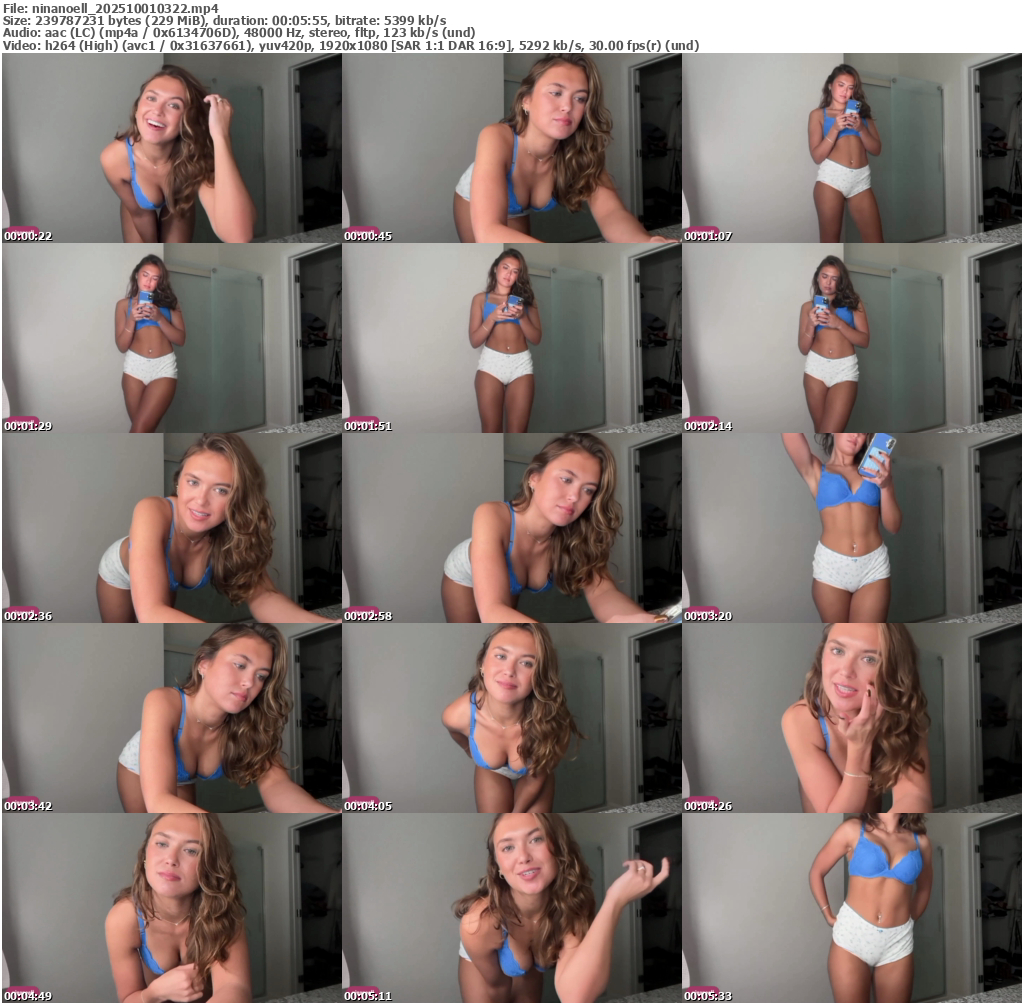
Task: Open the frame stamped 00:00:45
Action: (512, 148)
